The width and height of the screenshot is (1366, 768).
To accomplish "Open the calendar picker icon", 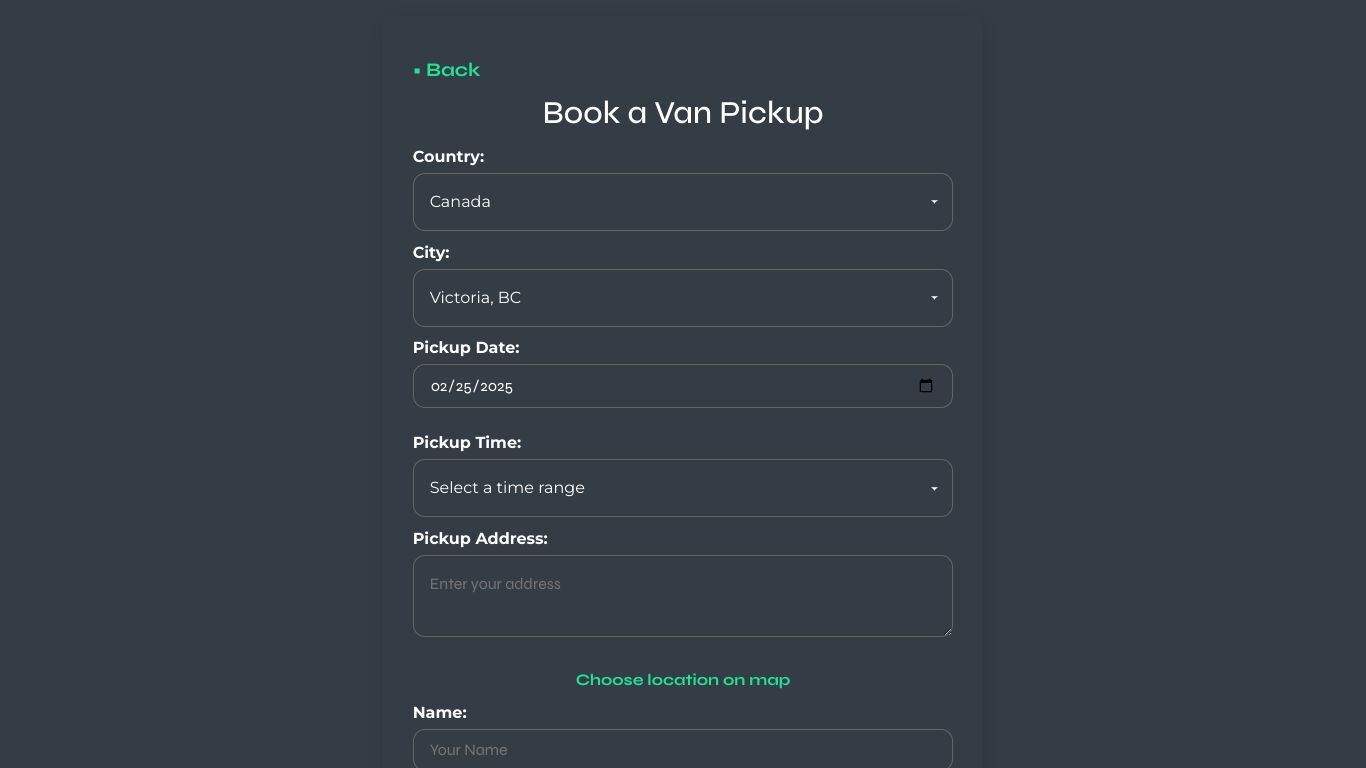I will point(926,386).
